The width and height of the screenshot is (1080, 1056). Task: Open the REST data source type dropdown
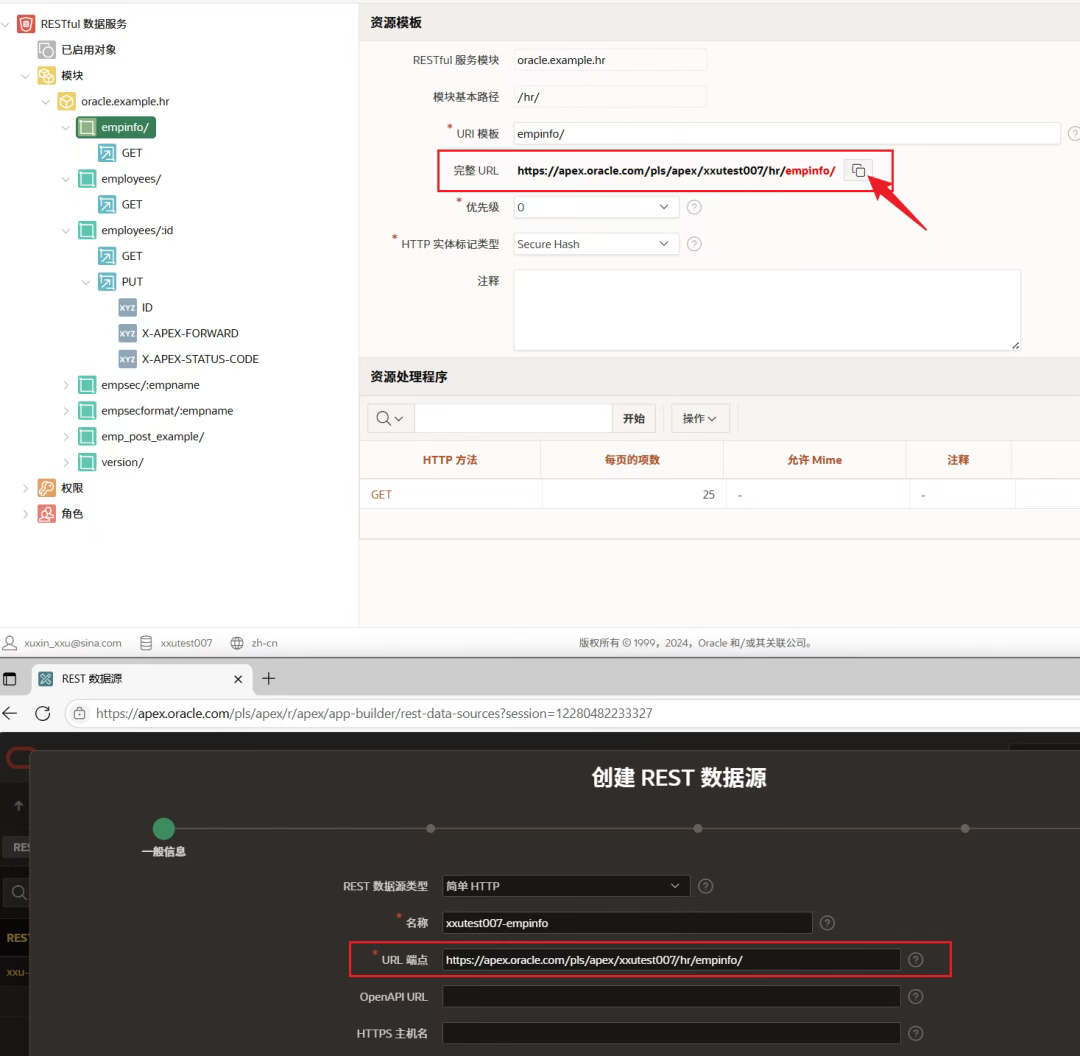(x=565, y=886)
